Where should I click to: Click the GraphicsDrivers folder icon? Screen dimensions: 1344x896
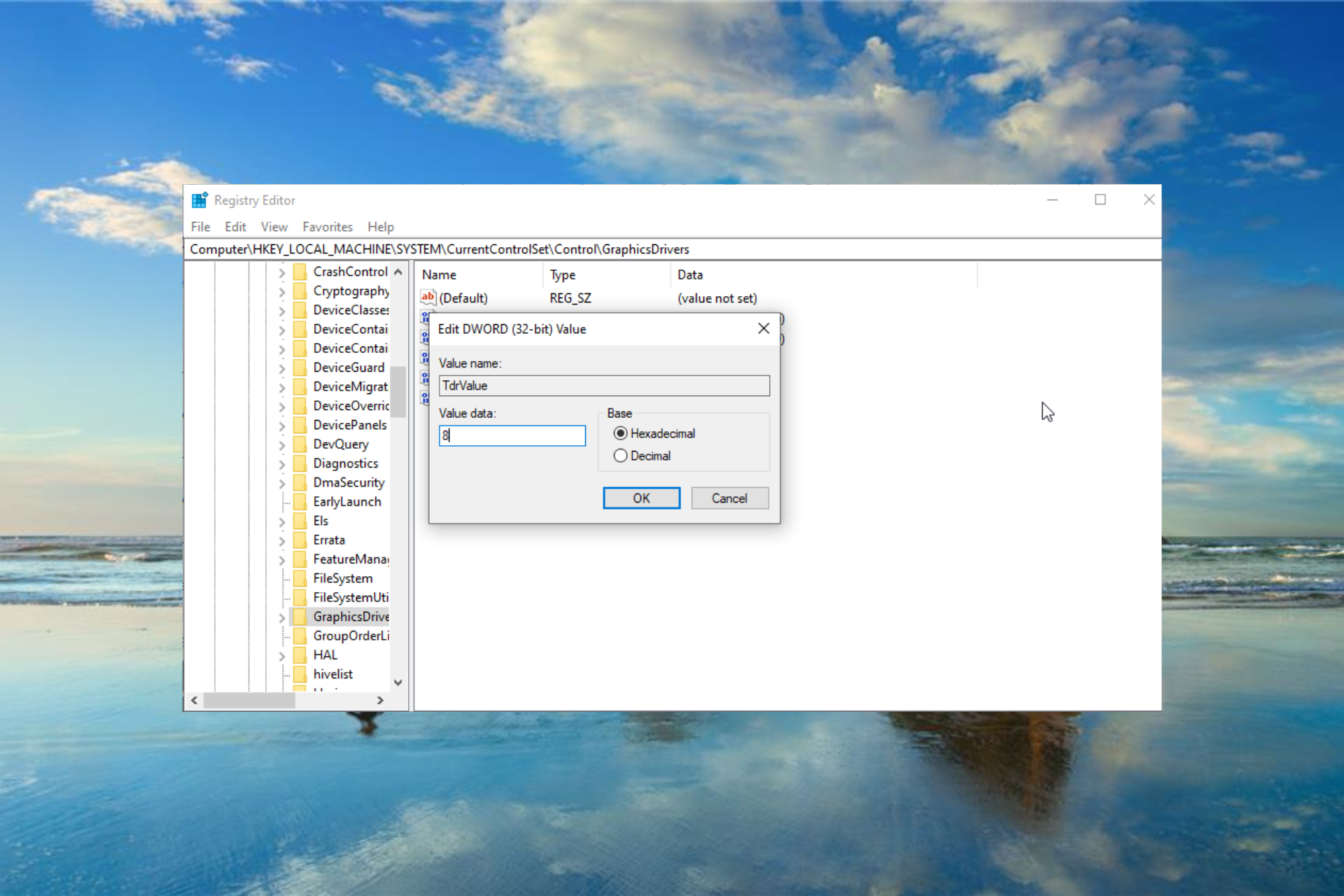[300, 617]
